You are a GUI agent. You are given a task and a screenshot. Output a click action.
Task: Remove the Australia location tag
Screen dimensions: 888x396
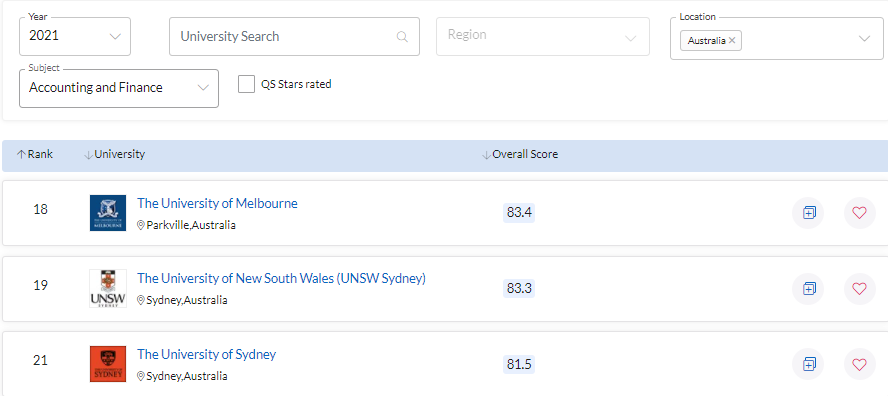[x=732, y=40]
